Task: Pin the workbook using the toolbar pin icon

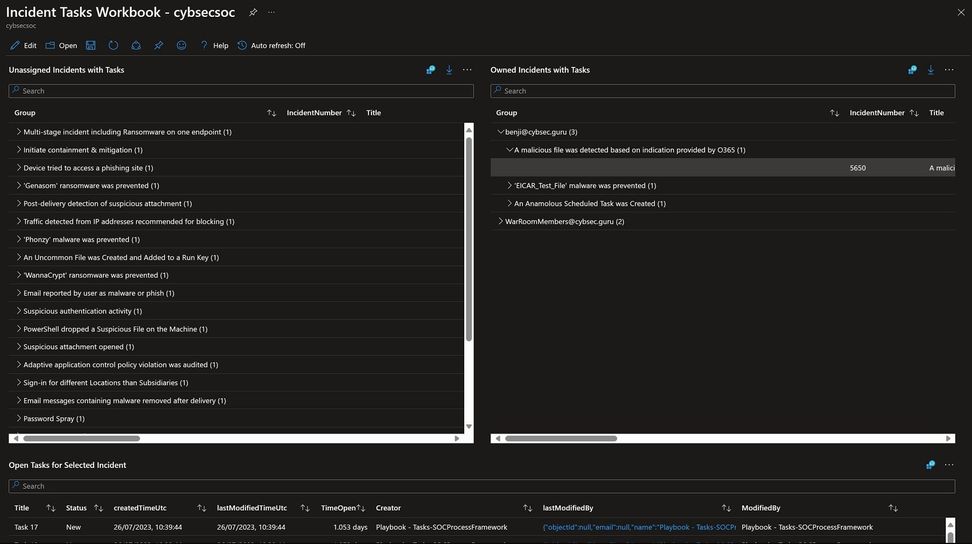Action: tap(159, 45)
